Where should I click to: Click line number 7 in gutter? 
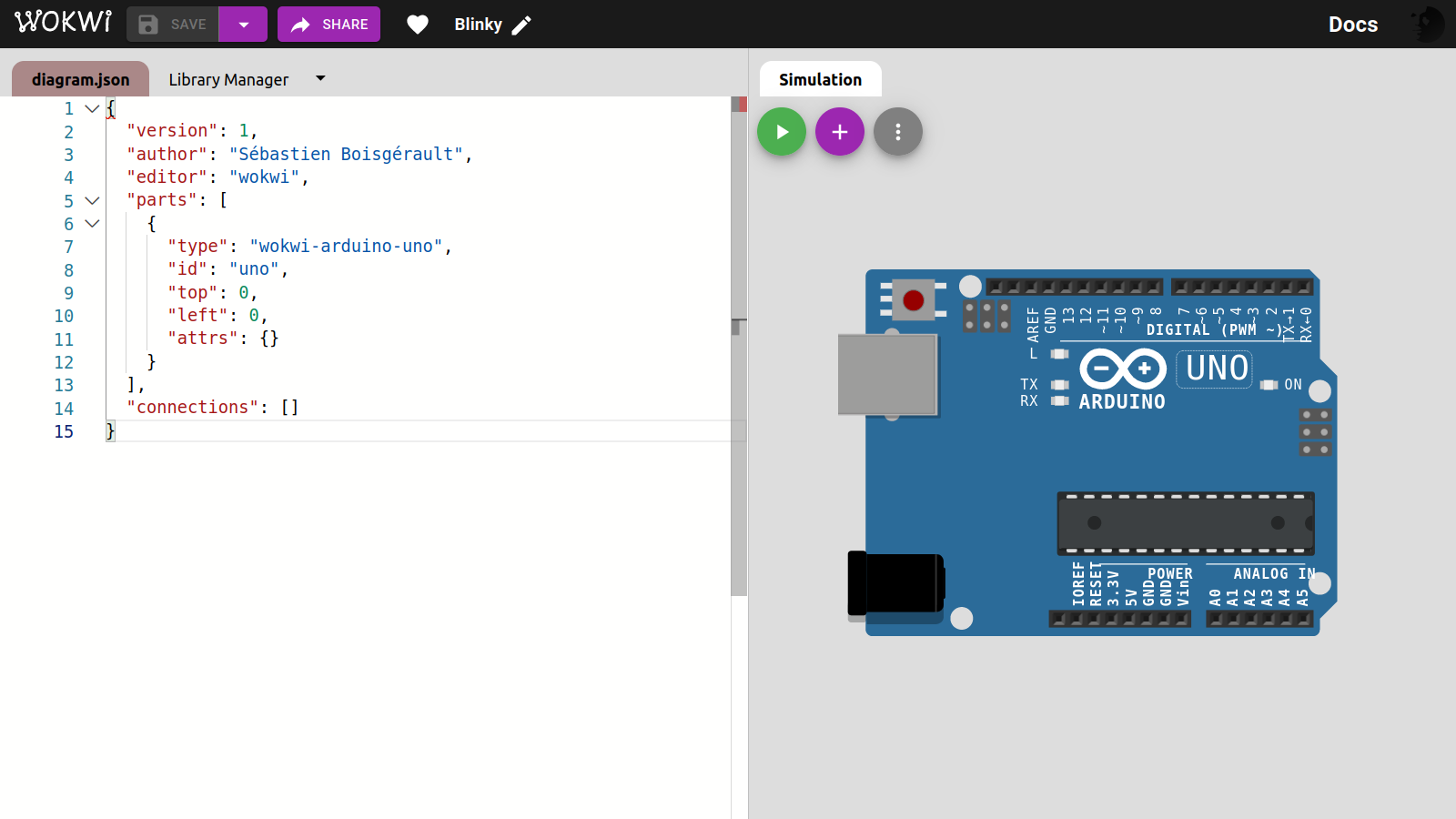pos(68,247)
